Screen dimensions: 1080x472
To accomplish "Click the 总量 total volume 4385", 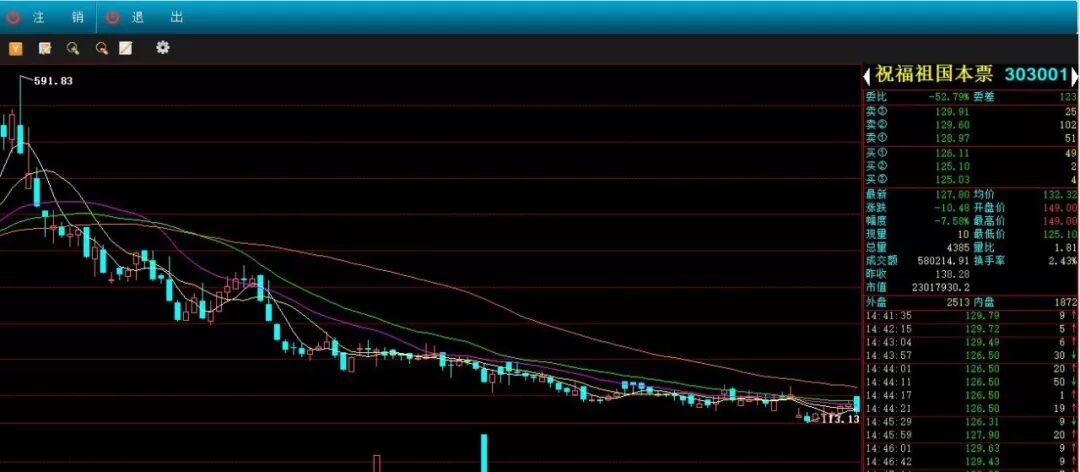I will [x=957, y=248].
